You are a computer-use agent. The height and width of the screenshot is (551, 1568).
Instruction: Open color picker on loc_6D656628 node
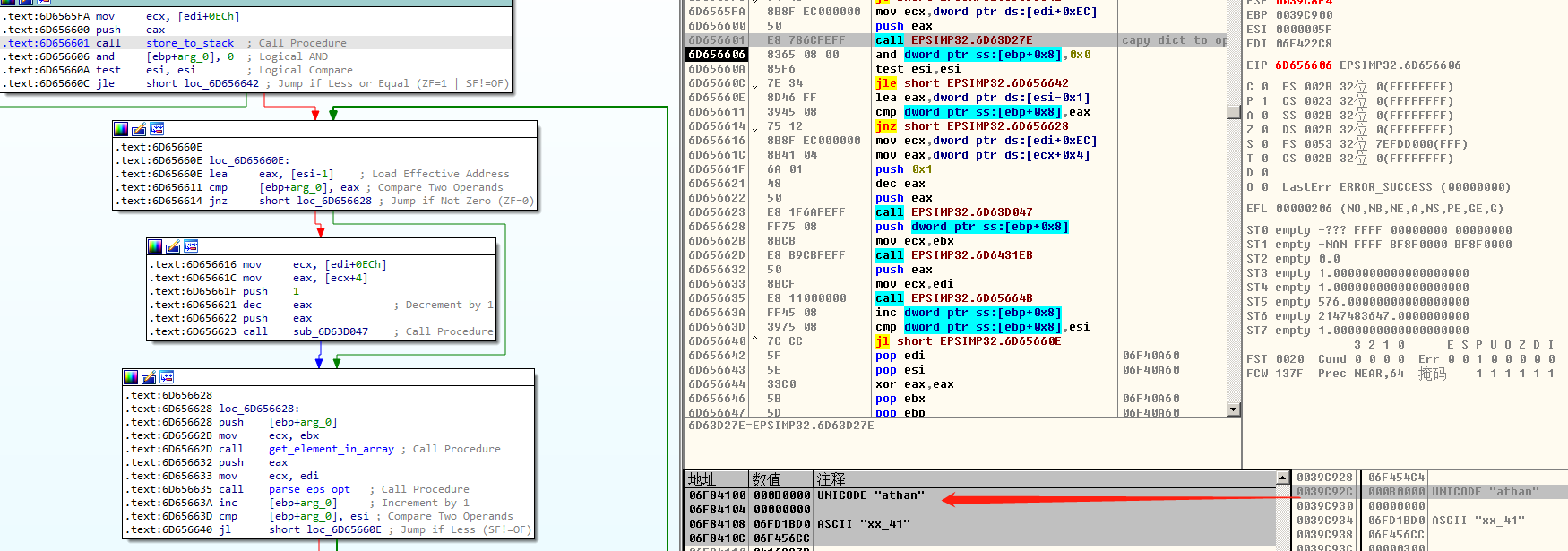(131, 377)
